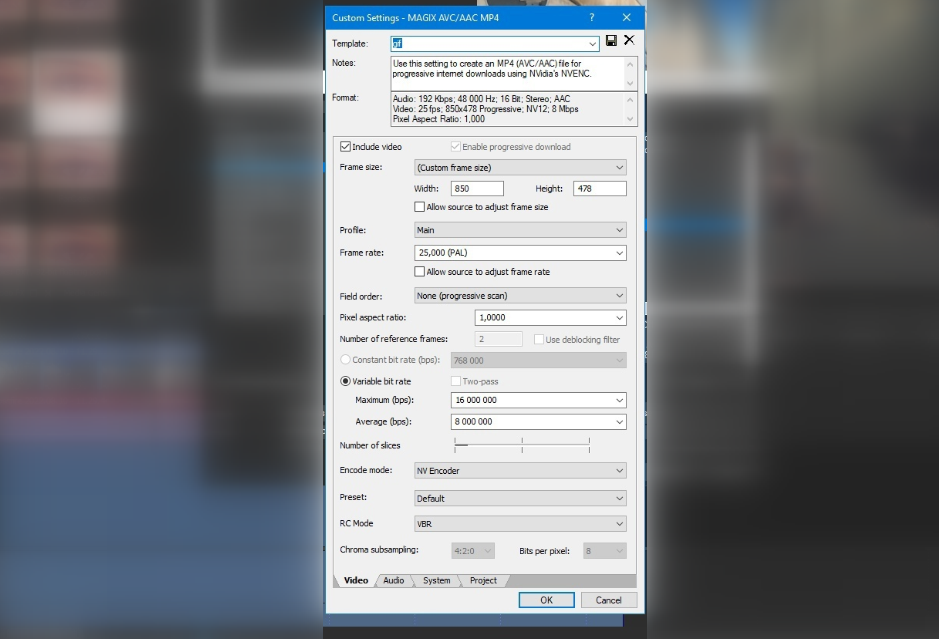Image resolution: width=939 pixels, height=639 pixels.
Task: Click the OK button
Action: 546,600
